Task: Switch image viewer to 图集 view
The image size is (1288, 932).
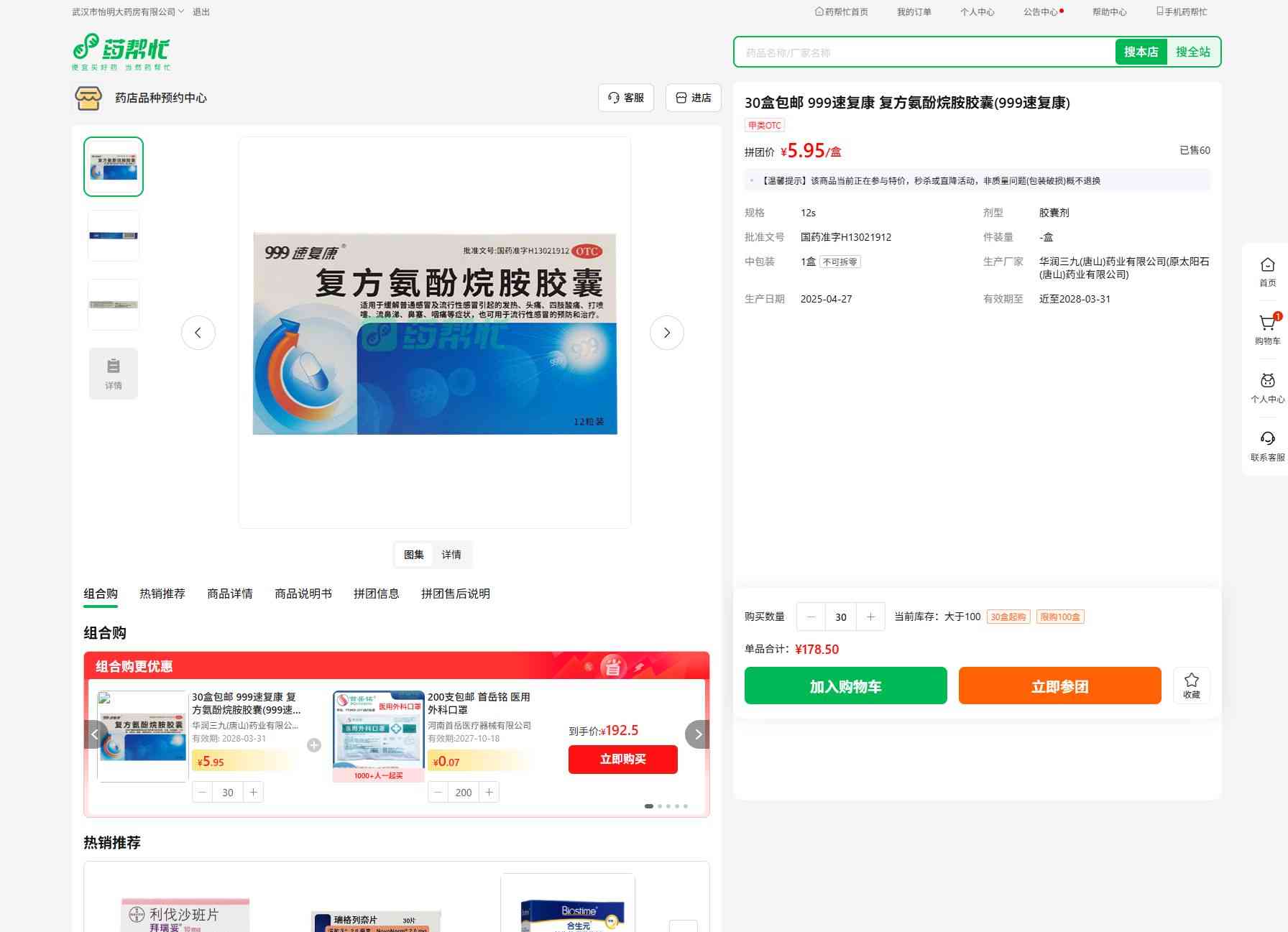Action: coord(413,555)
